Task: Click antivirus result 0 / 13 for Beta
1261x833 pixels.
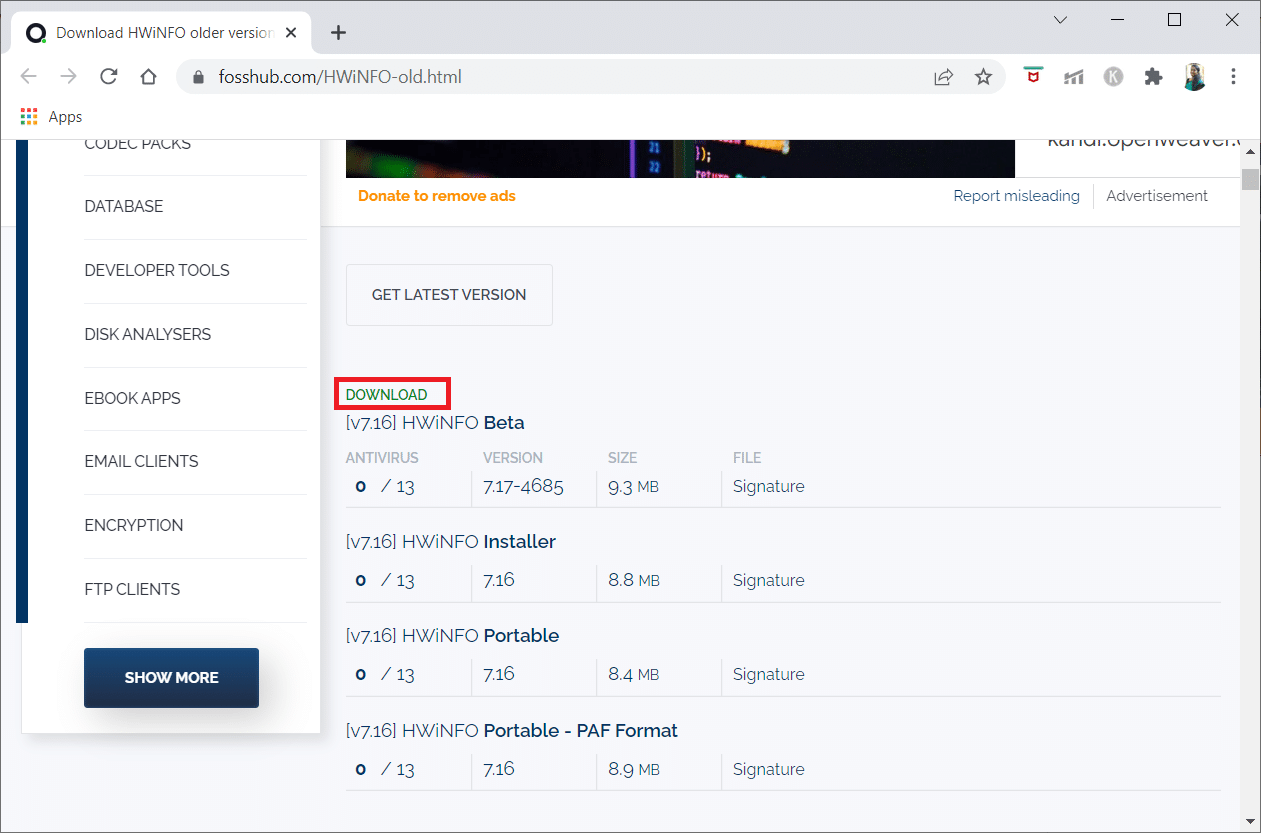Action: click(385, 487)
